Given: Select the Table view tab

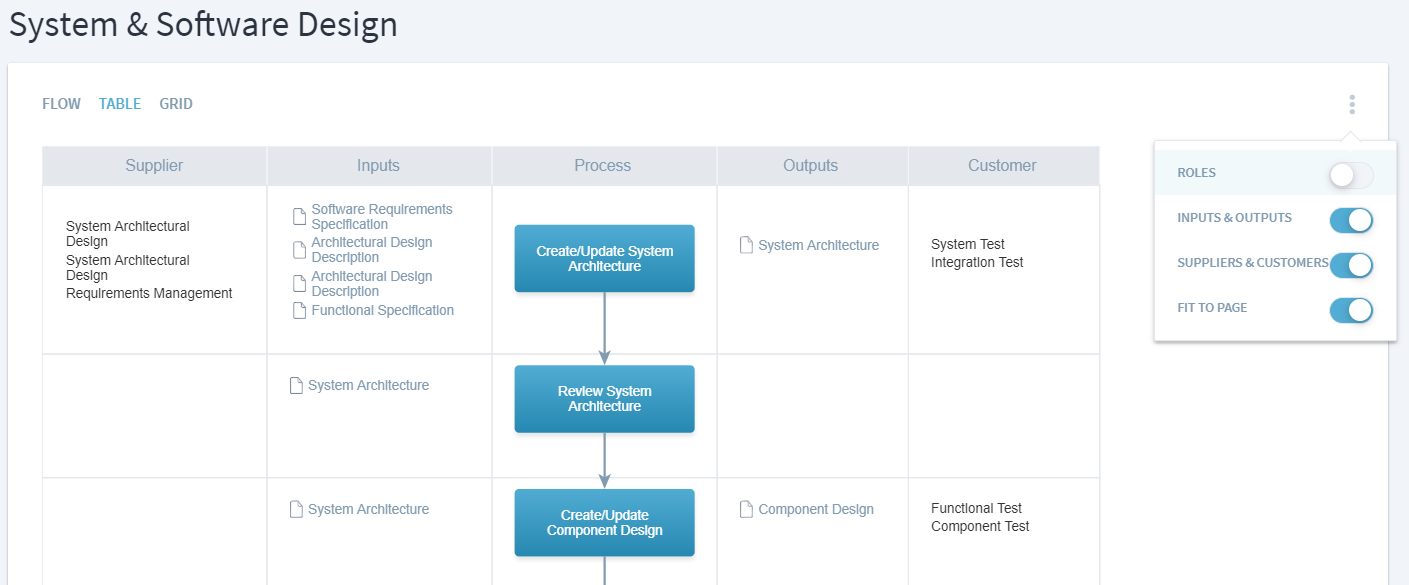Looking at the screenshot, I should [x=120, y=104].
